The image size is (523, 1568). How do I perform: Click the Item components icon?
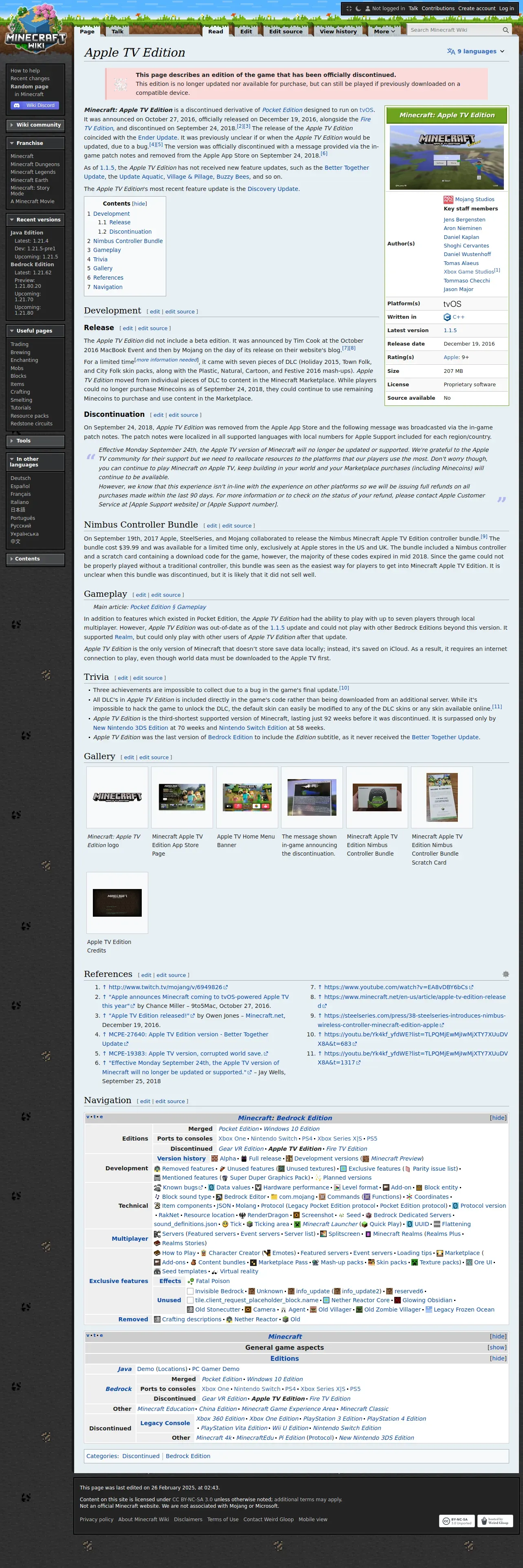(x=157, y=1206)
